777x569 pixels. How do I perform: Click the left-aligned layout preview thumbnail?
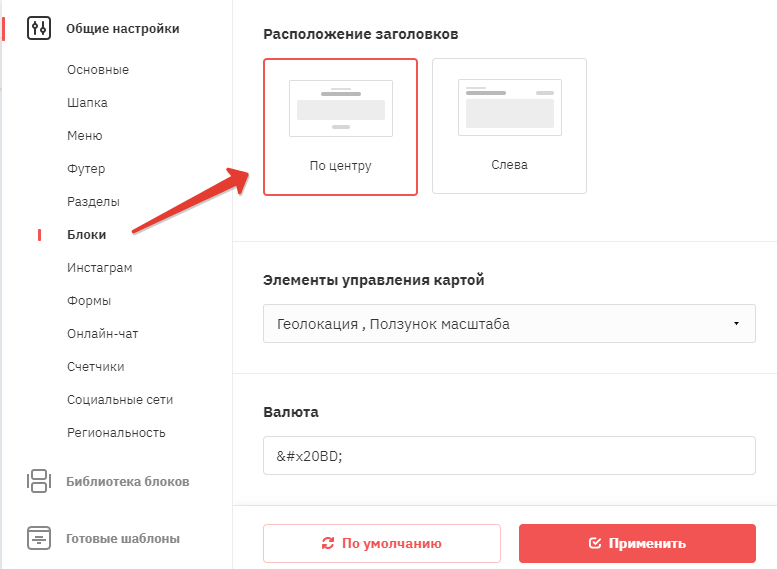[510, 108]
